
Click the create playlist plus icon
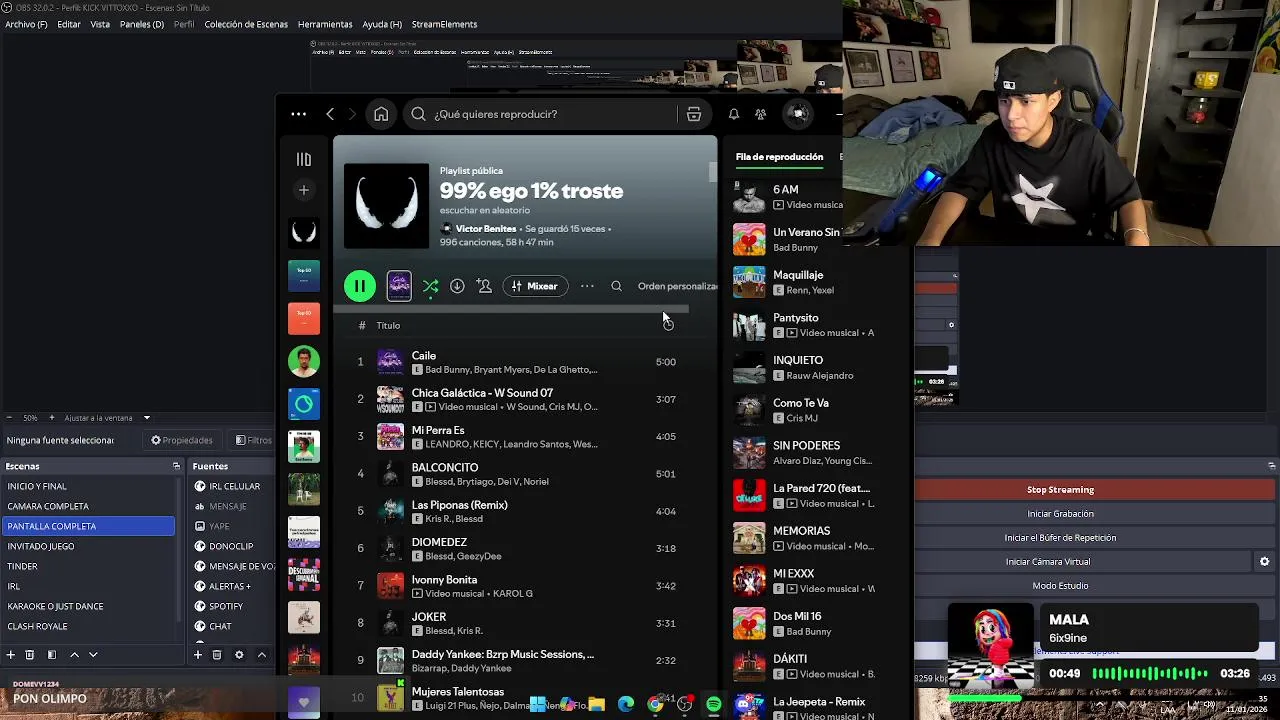click(304, 190)
